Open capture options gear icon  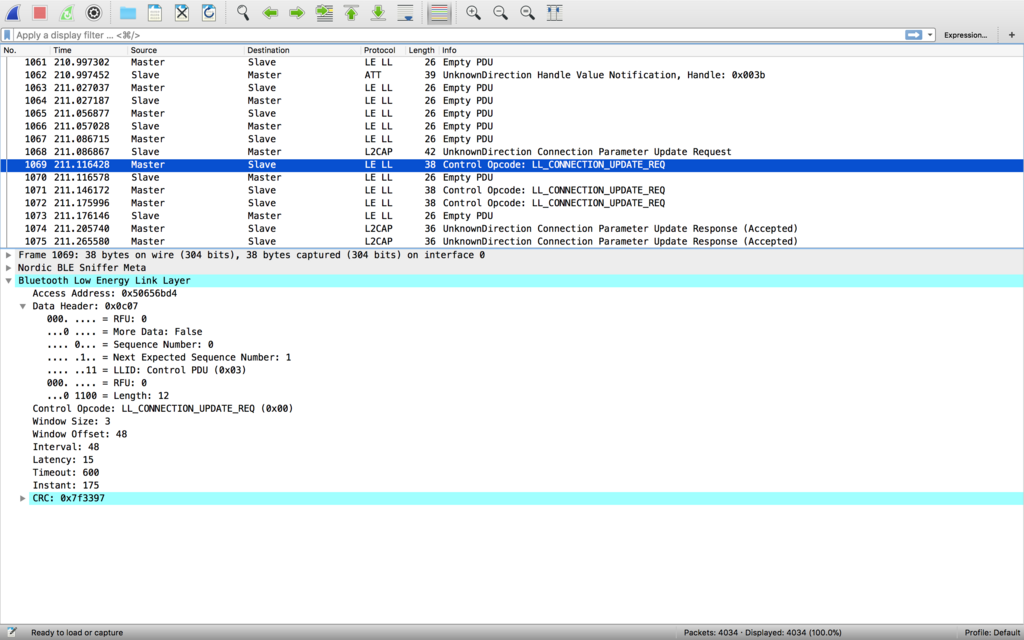pos(94,12)
